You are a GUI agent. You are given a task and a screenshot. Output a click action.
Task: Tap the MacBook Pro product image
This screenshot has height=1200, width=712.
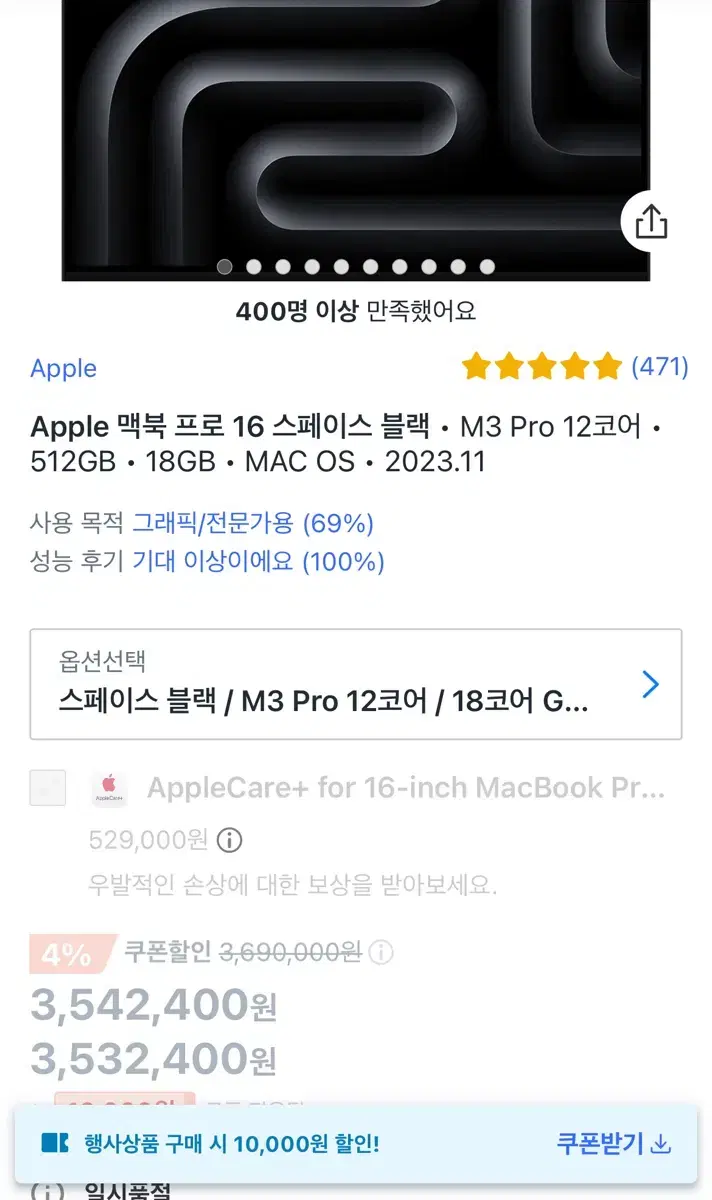(x=356, y=140)
